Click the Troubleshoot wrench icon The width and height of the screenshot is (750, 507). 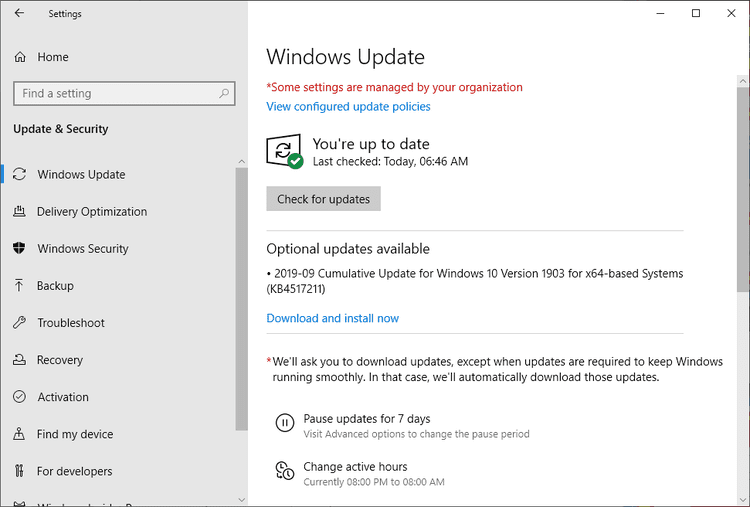pos(20,322)
